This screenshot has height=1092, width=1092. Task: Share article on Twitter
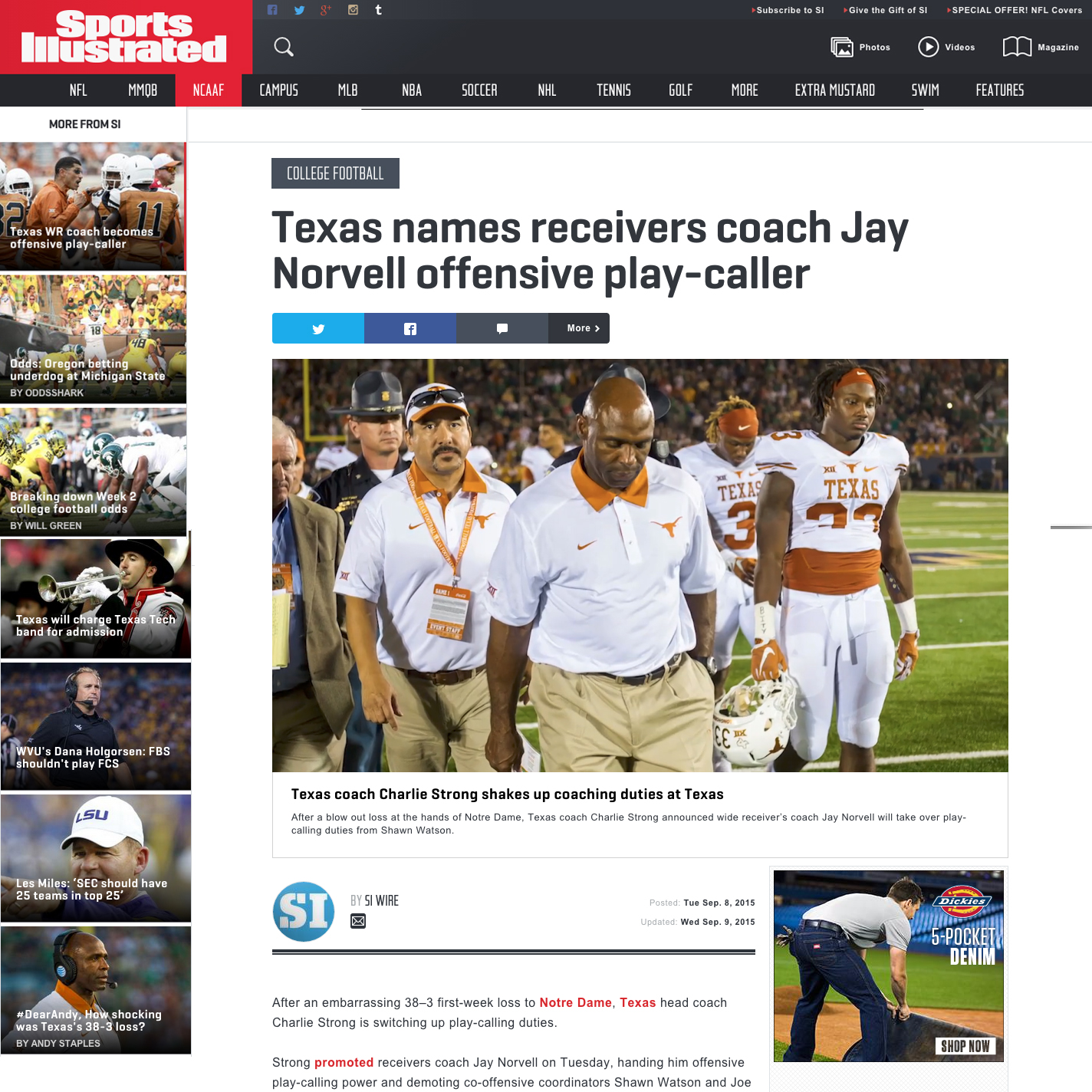pos(318,328)
